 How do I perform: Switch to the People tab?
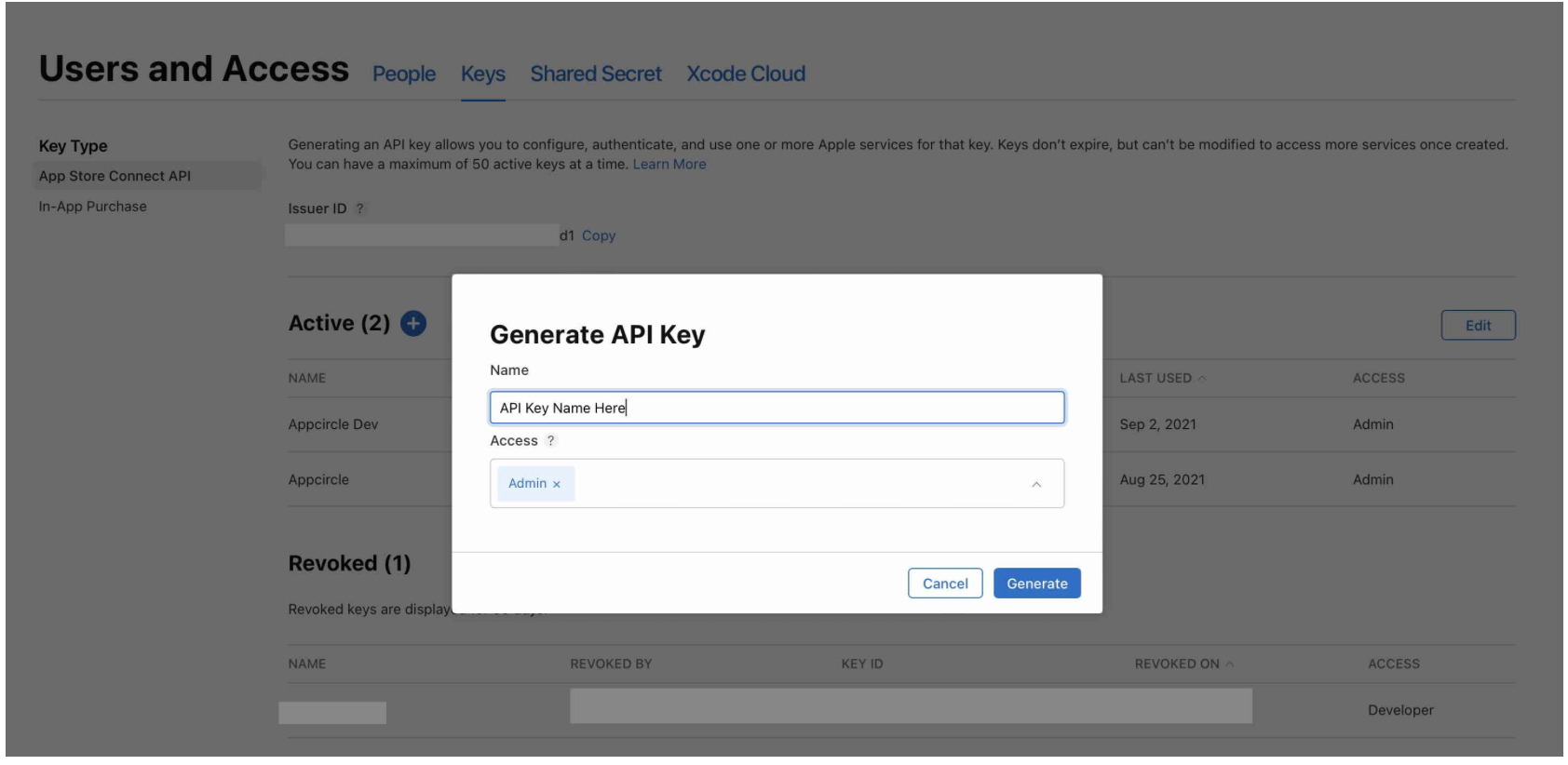point(404,74)
